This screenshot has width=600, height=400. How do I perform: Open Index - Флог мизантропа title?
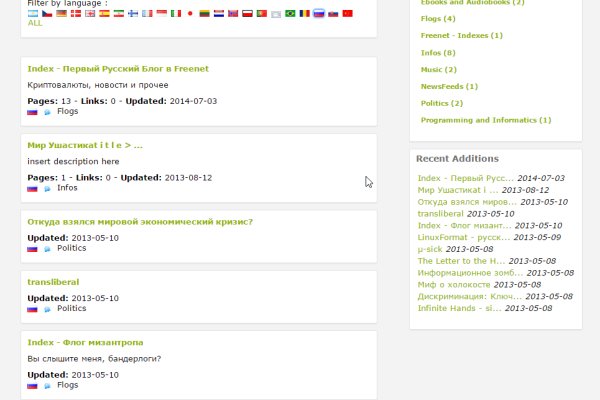[85, 343]
